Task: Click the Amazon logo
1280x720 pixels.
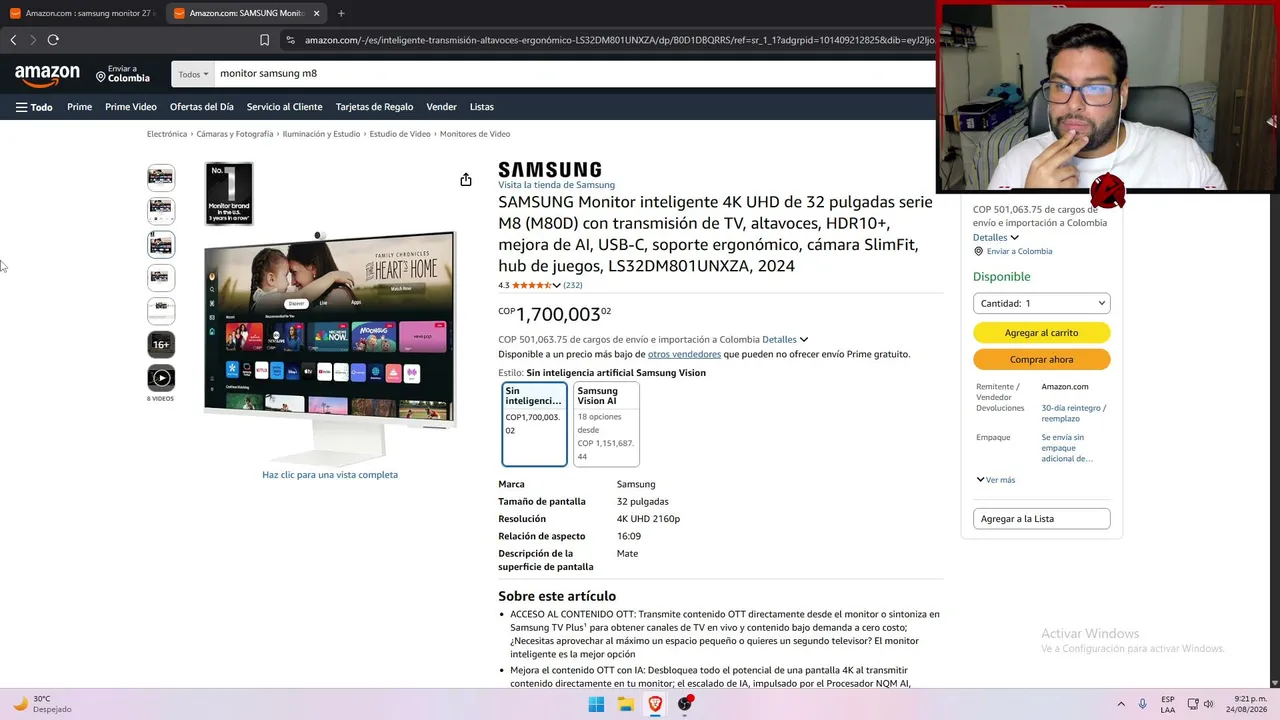Action: pyautogui.click(x=47, y=75)
